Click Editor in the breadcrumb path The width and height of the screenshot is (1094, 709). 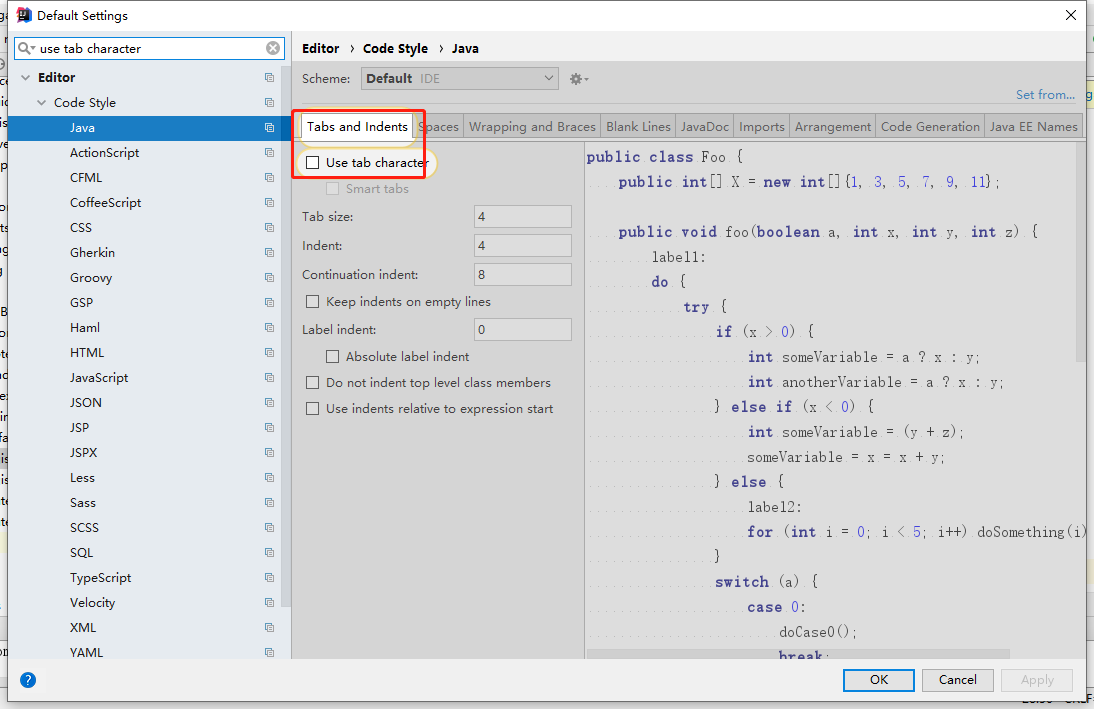click(320, 48)
